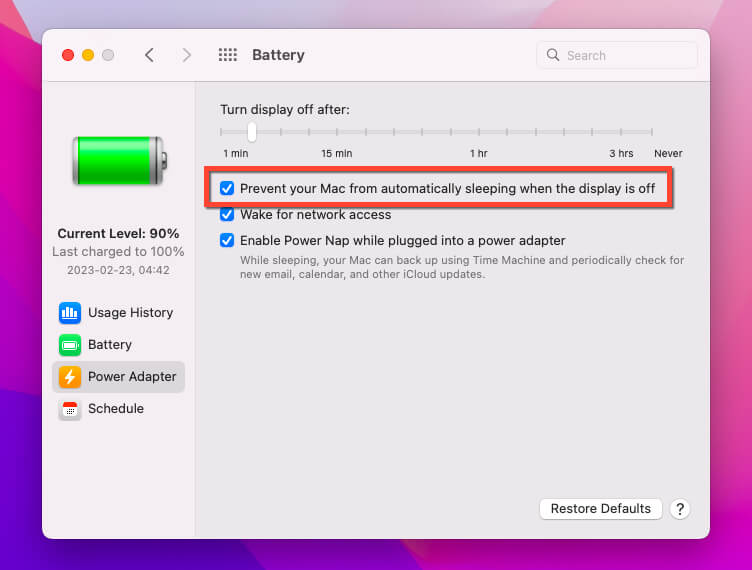Open the Schedule calendar icon
This screenshot has height=570, width=752.
click(x=70, y=409)
